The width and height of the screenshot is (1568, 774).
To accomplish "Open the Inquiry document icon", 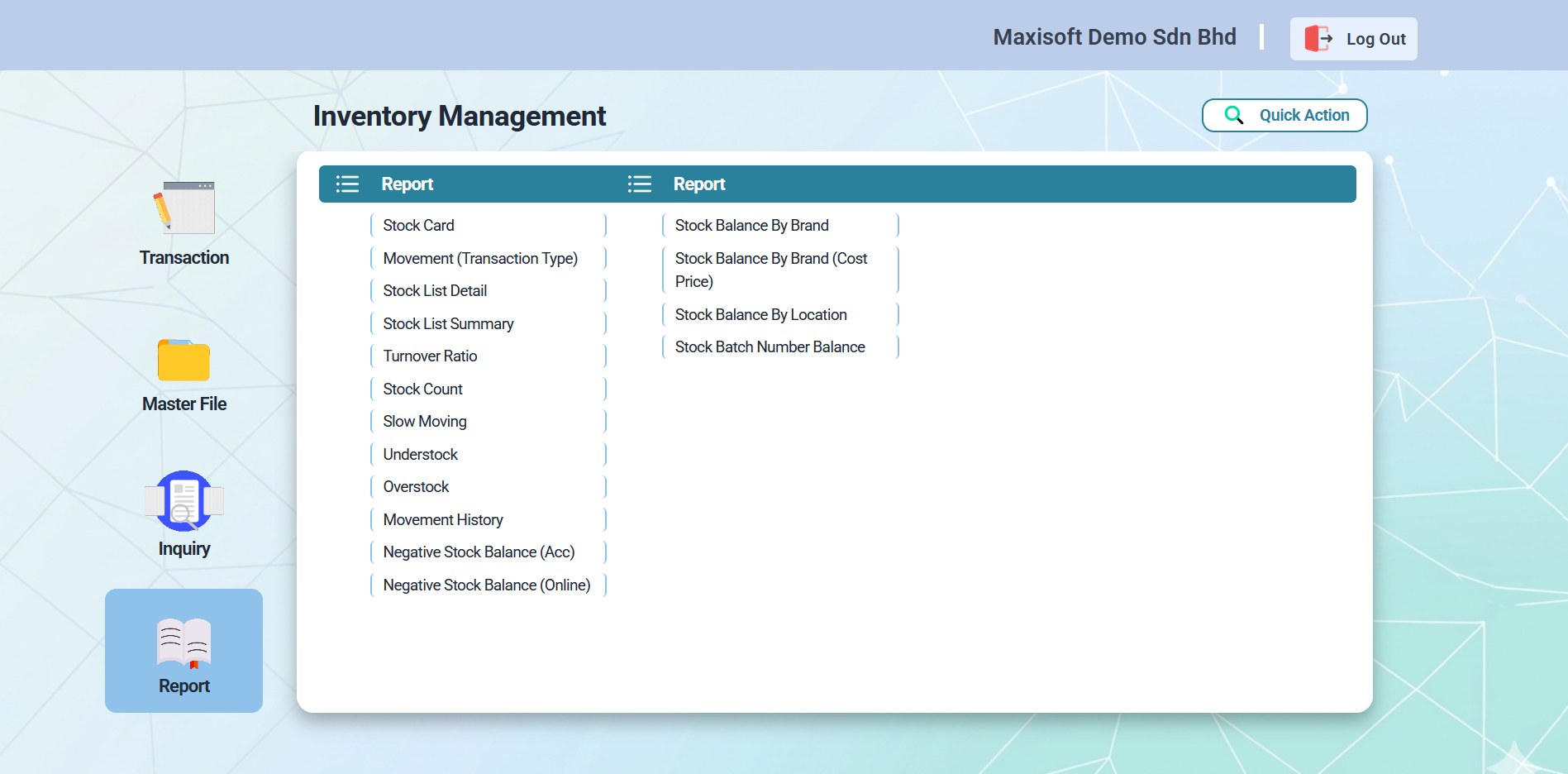I will (x=184, y=501).
